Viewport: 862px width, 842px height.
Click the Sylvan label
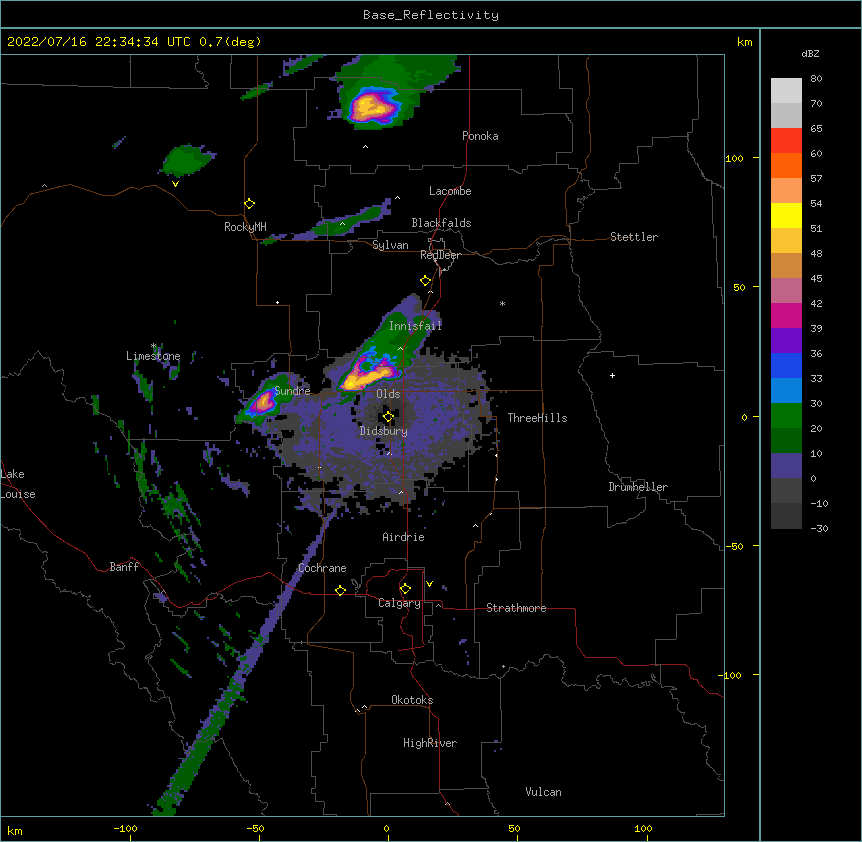(x=390, y=245)
